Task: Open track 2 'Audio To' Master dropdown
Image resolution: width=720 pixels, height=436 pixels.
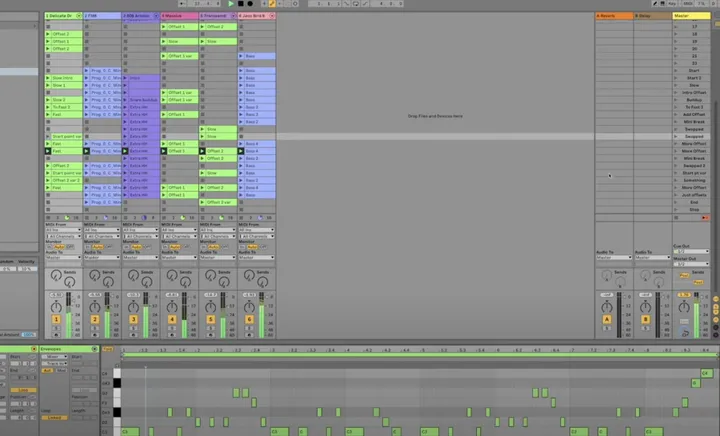Action: click(100, 256)
